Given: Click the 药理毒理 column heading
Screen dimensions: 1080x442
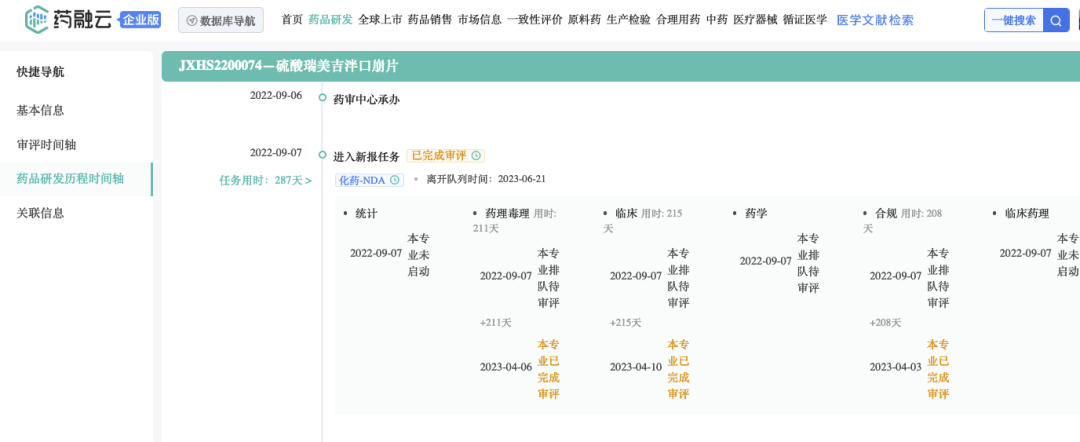Looking at the screenshot, I should click(508, 213).
